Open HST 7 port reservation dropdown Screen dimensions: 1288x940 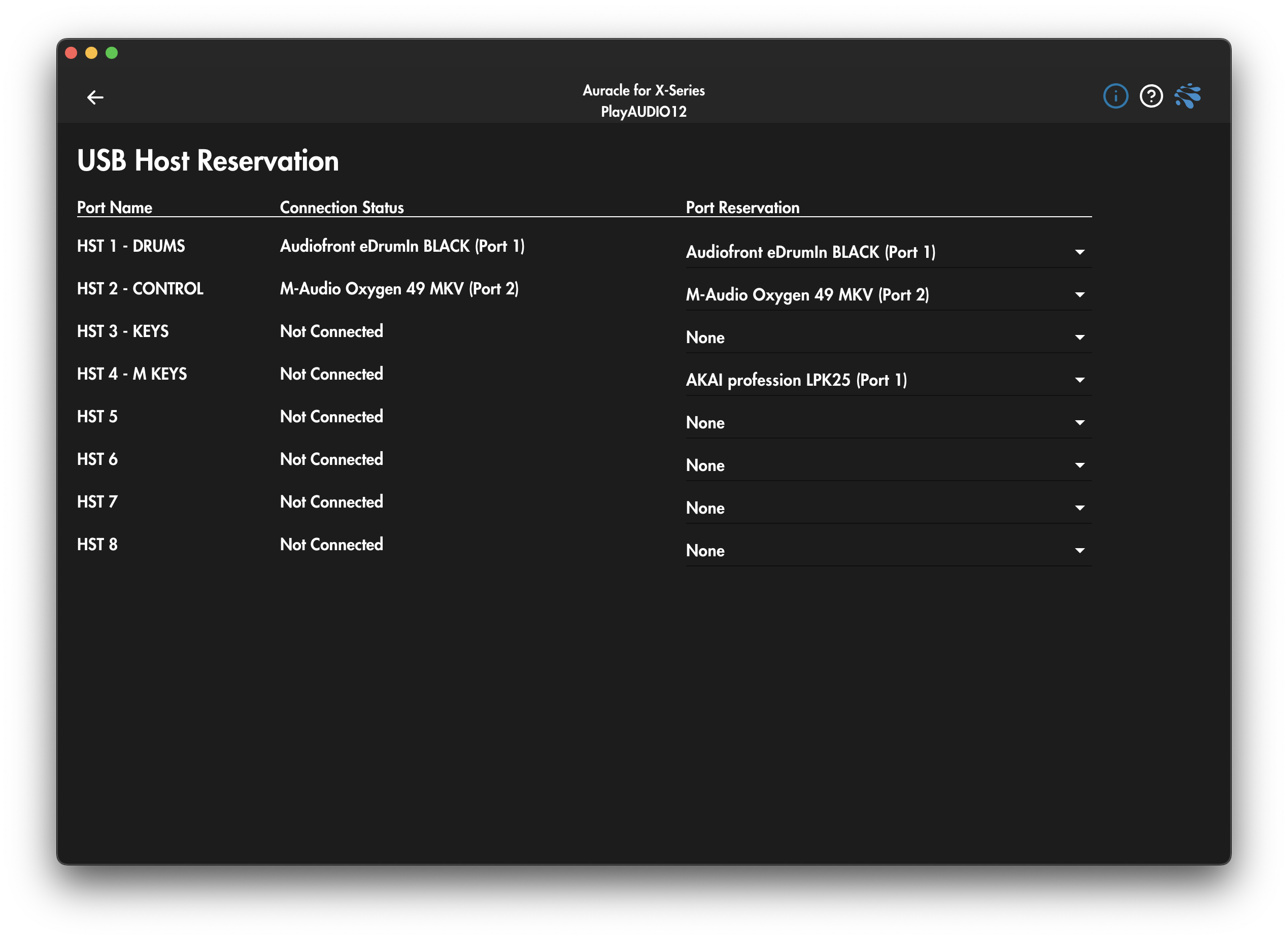click(889, 508)
